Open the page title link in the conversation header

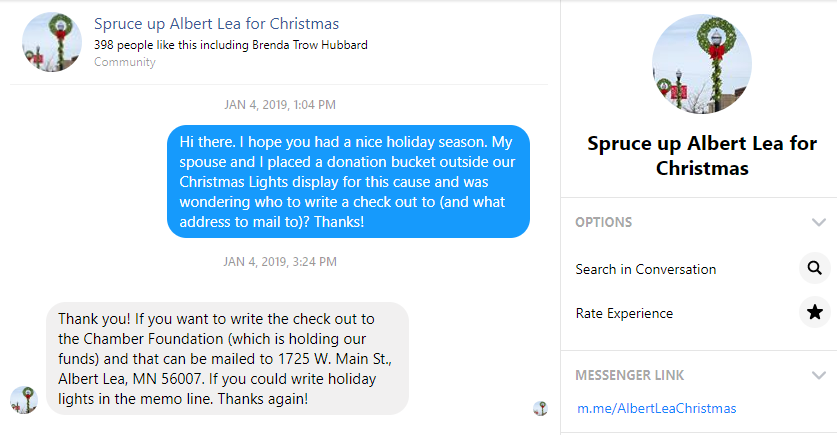point(216,23)
